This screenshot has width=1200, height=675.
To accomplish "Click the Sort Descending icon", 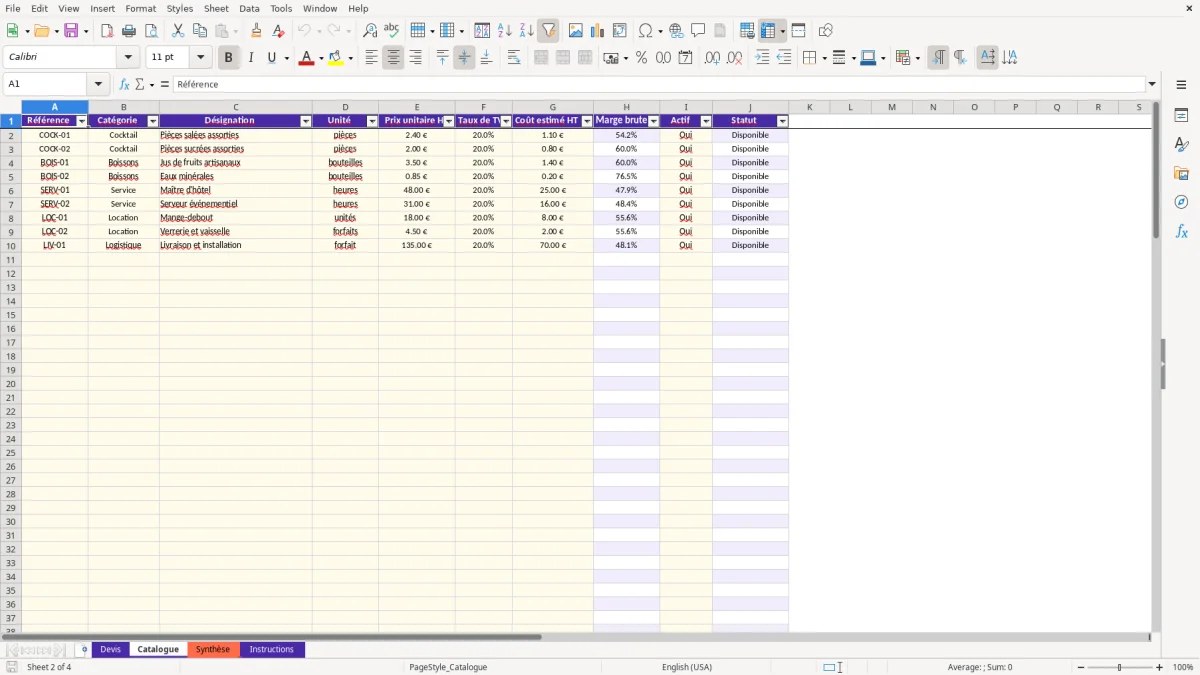I will pos(527,31).
